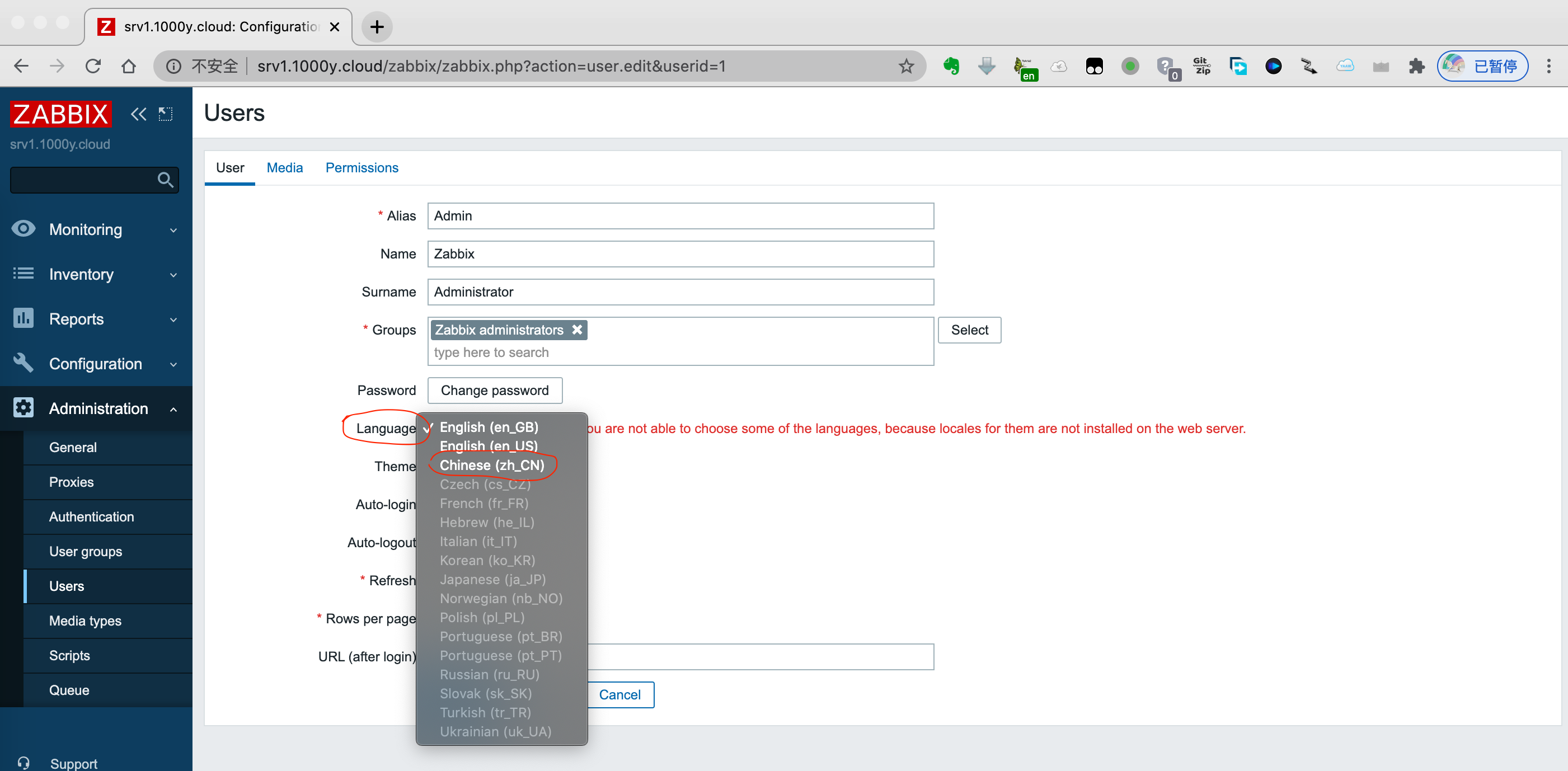The image size is (1568, 771).
Task: Open Chrome three-dot menu
Action: coord(1548,65)
